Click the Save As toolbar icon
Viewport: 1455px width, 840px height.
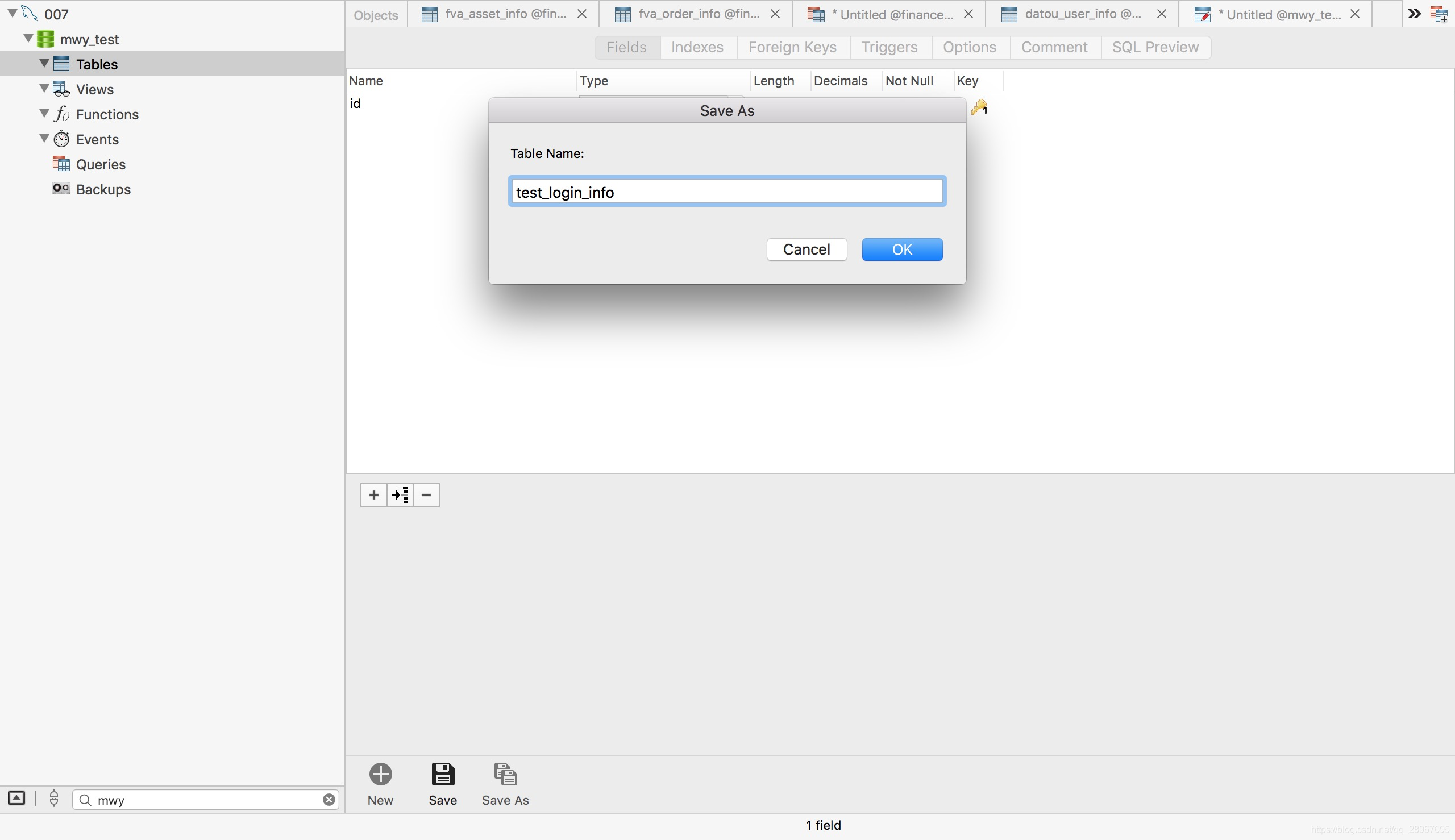[505, 775]
